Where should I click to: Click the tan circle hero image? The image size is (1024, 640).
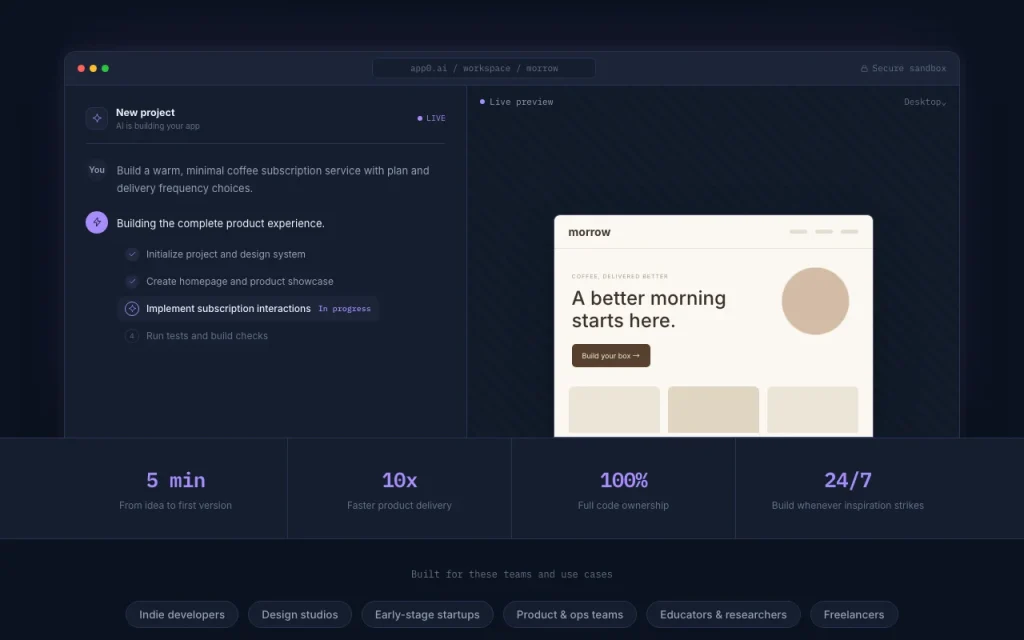(x=815, y=301)
